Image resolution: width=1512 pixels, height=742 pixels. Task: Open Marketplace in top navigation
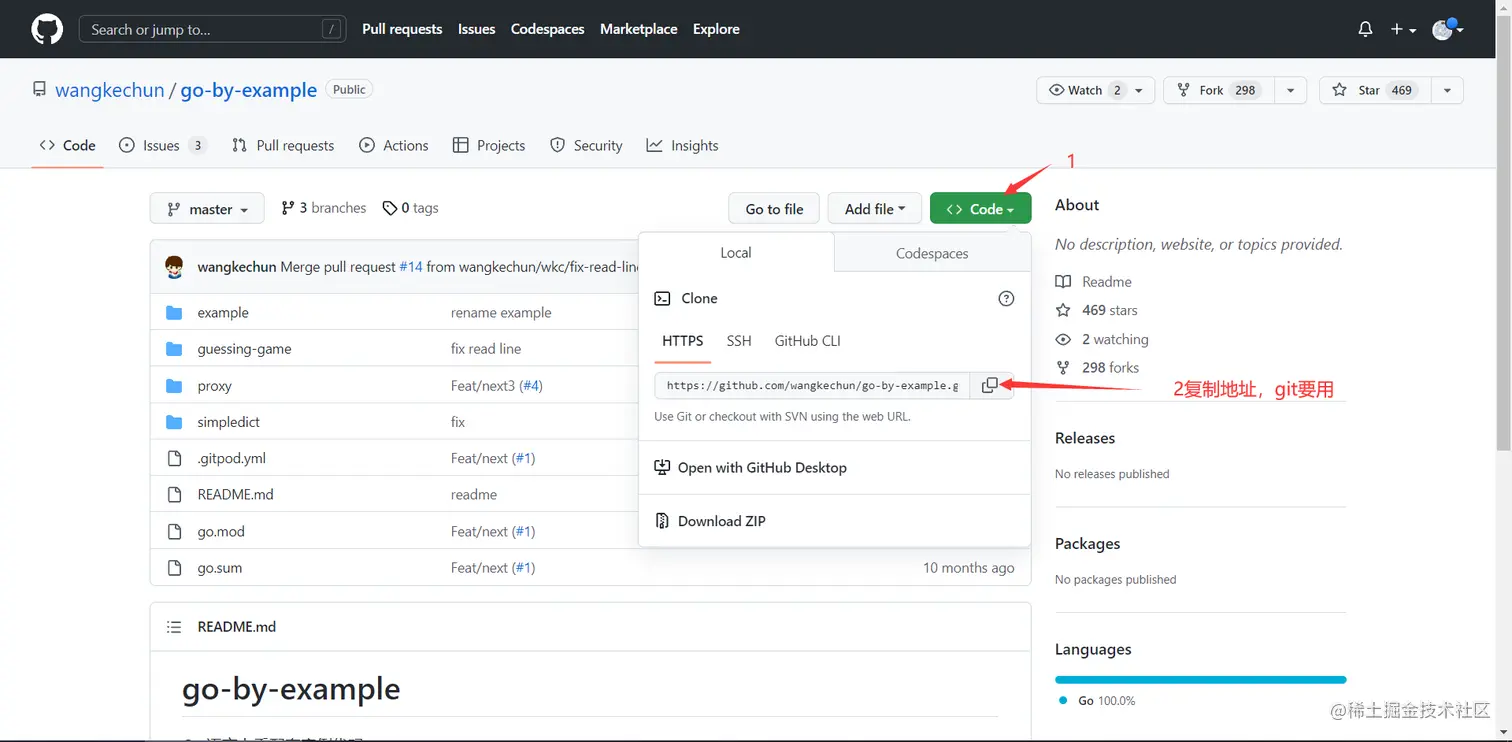pos(639,29)
